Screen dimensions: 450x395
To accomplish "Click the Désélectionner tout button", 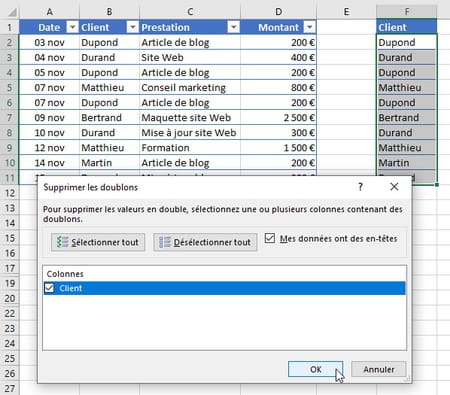I will (205, 242).
